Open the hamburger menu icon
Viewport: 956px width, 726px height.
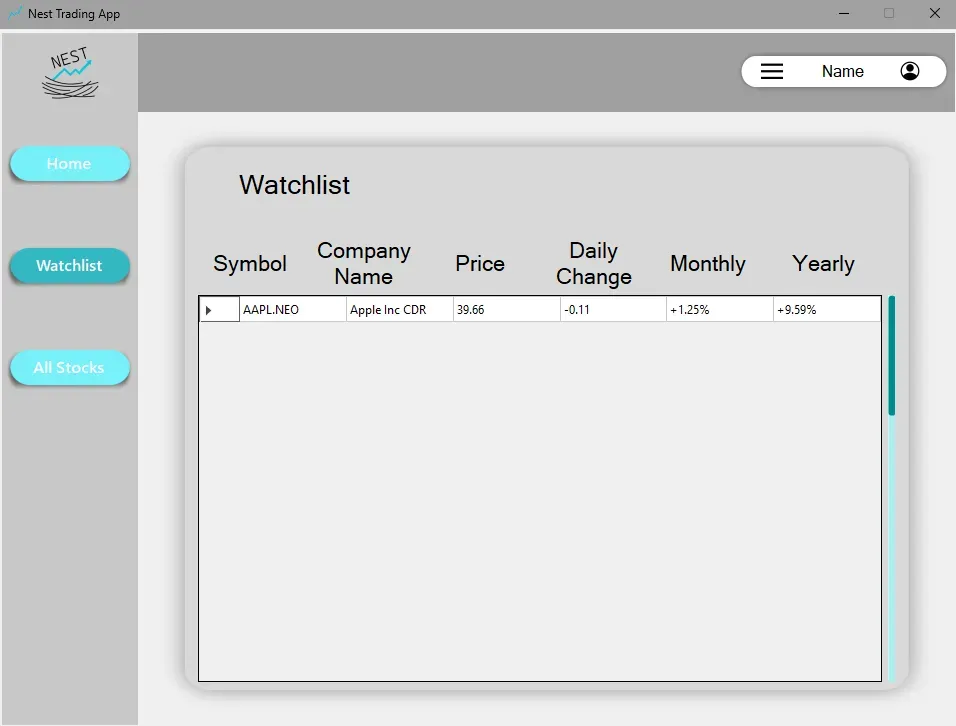pyautogui.click(x=771, y=71)
